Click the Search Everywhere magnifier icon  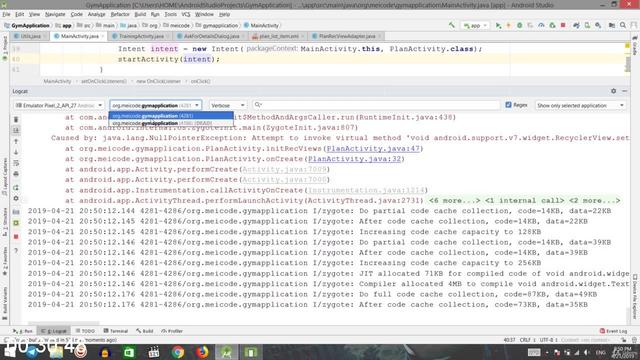tap(623, 25)
